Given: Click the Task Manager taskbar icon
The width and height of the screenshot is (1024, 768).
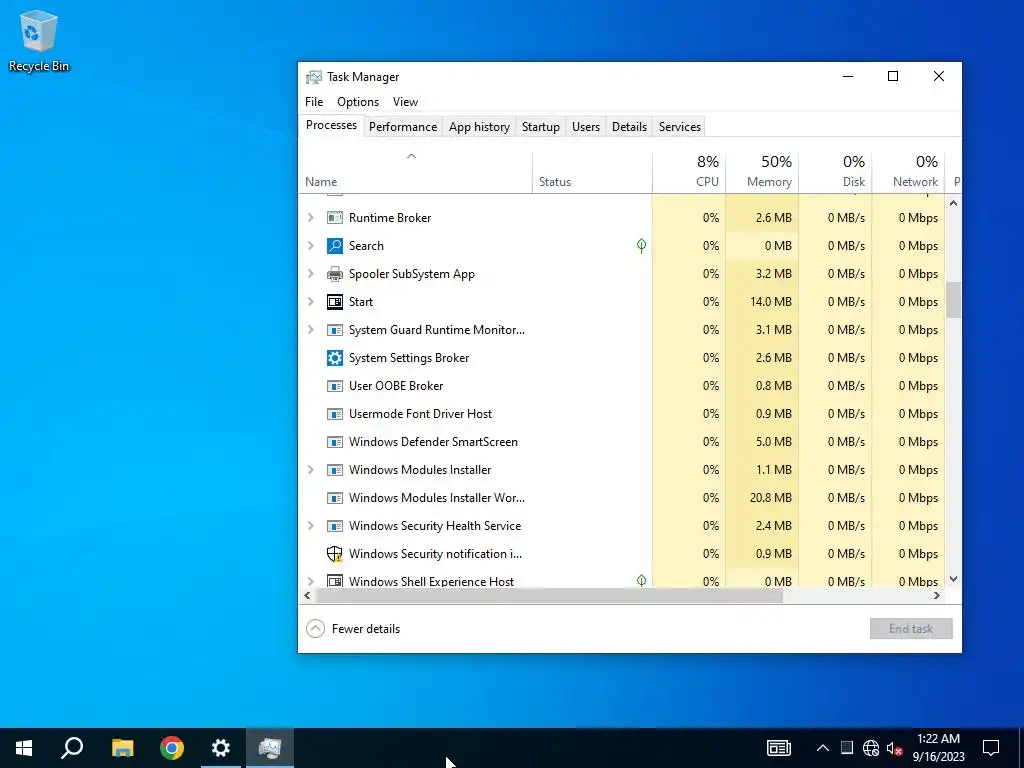Looking at the screenshot, I should pos(270,748).
